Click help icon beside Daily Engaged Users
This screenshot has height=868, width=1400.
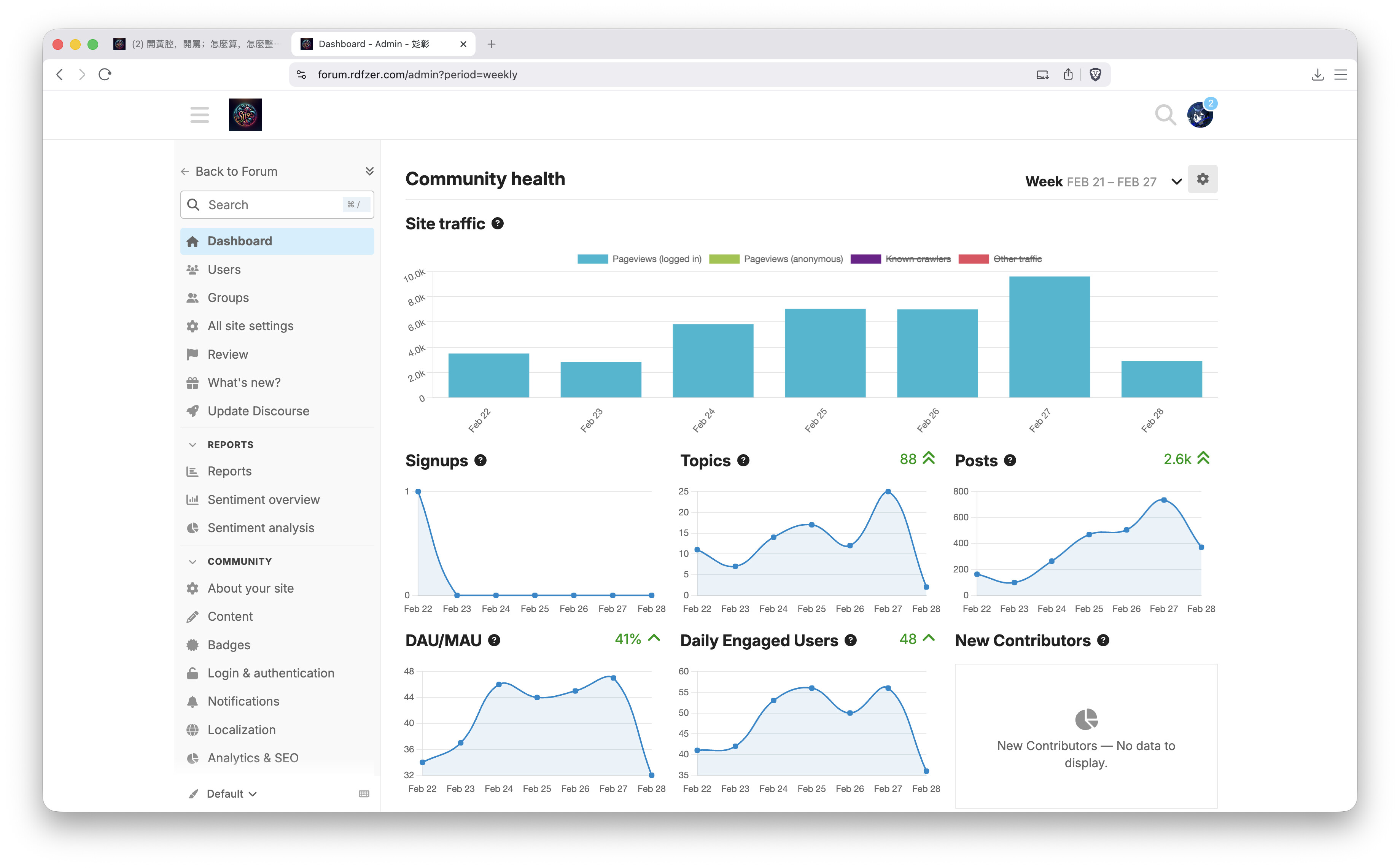[851, 641]
